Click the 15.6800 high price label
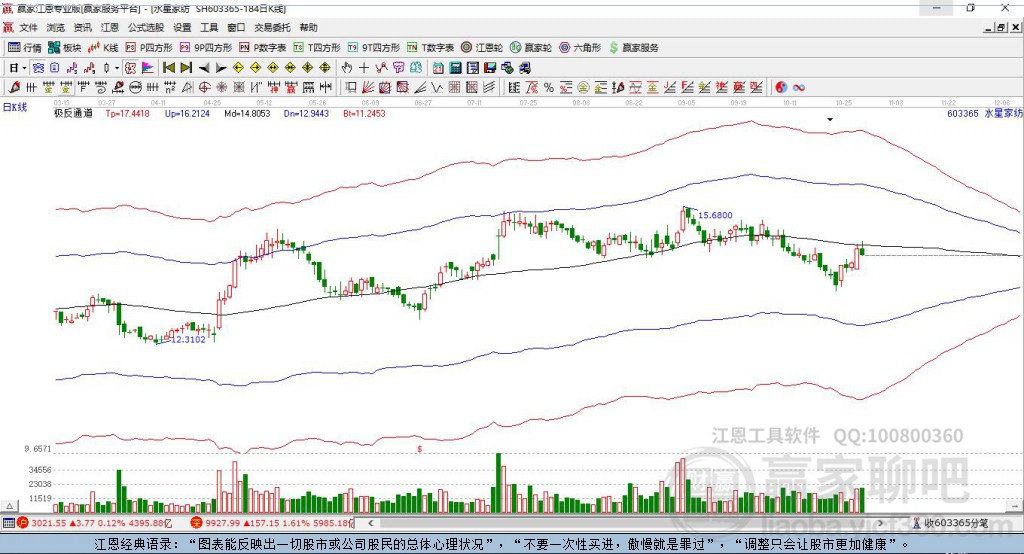This screenshot has width=1024, height=554. point(715,215)
